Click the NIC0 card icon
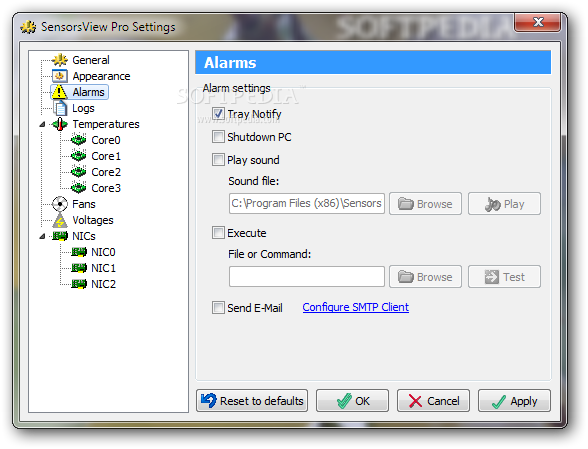The width and height of the screenshot is (588, 449). pyautogui.click(x=79, y=252)
